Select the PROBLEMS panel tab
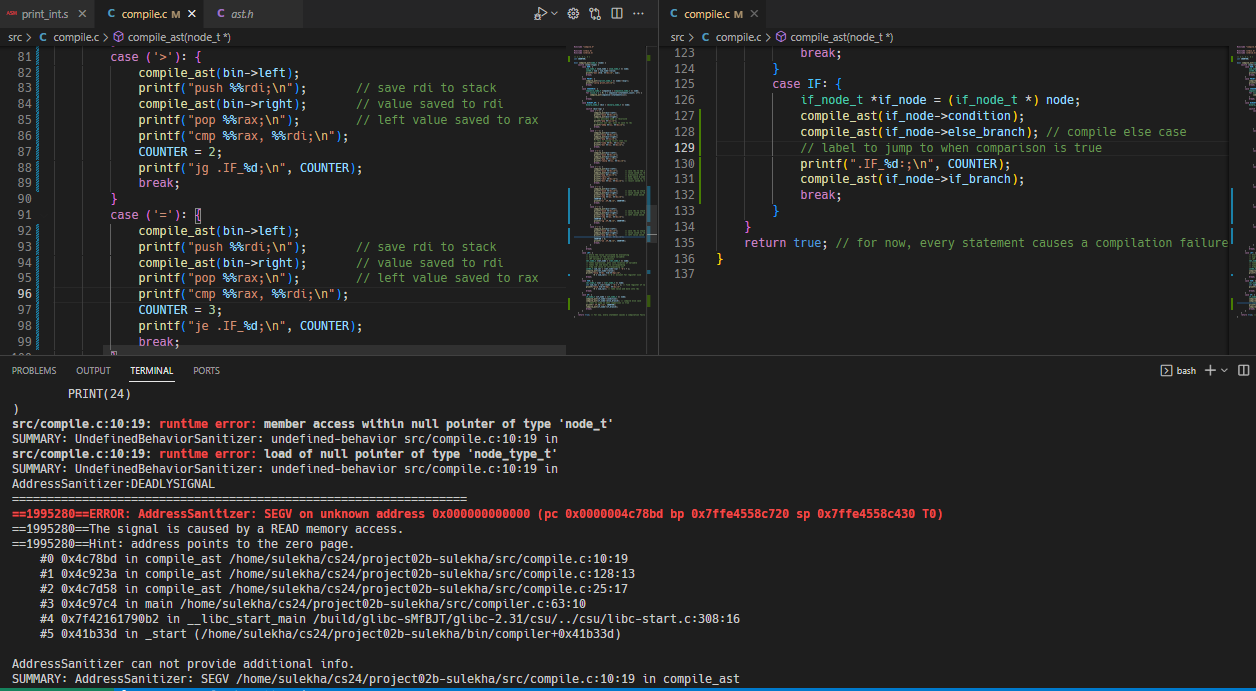Viewport: 1256px width, 691px height. 34,371
